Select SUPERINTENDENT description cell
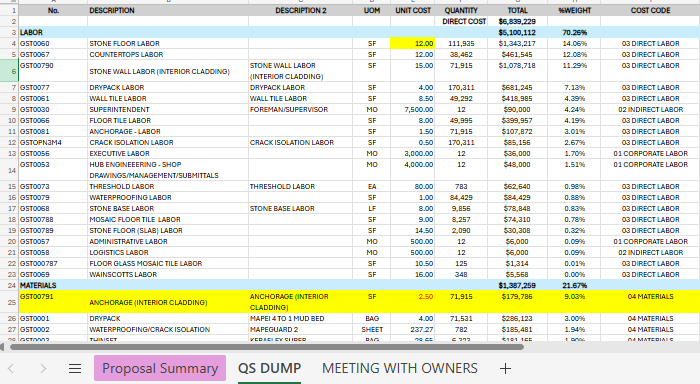Viewport: 700px width, 384px height. coord(168,109)
